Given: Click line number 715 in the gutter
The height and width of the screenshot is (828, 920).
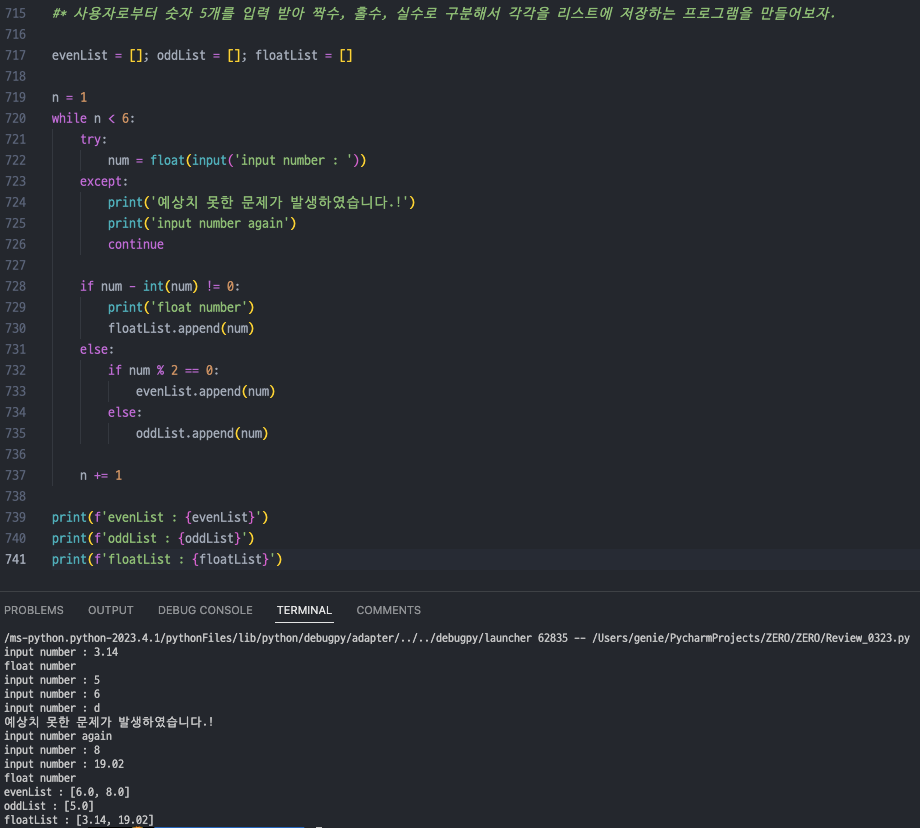Looking at the screenshot, I should (x=15, y=13).
